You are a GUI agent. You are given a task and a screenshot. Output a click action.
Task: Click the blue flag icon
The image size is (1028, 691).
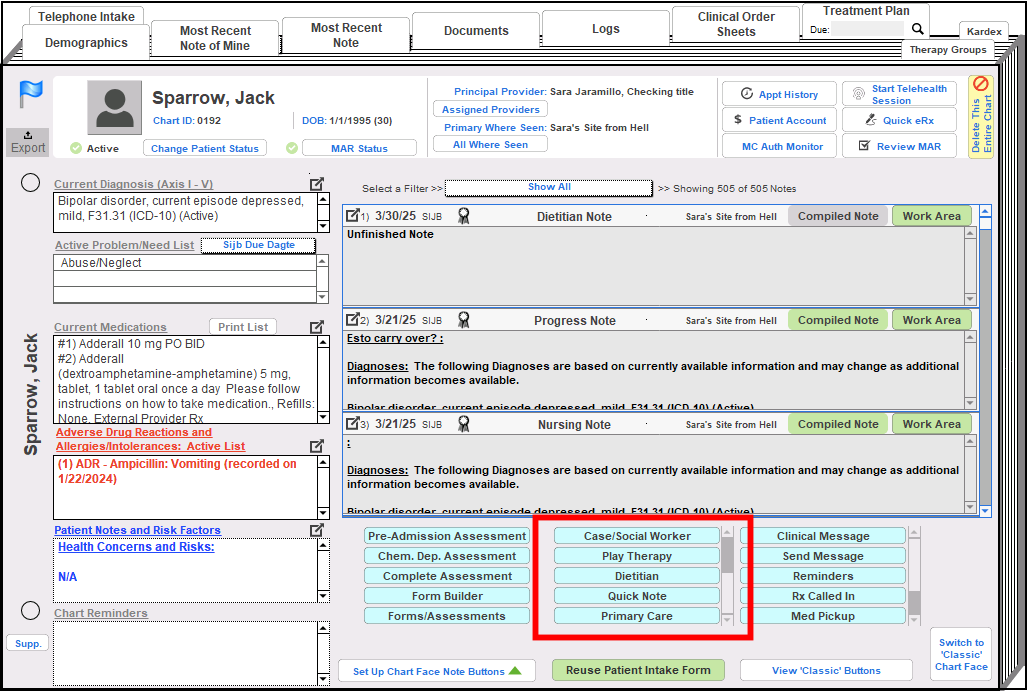tap(31, 91)
